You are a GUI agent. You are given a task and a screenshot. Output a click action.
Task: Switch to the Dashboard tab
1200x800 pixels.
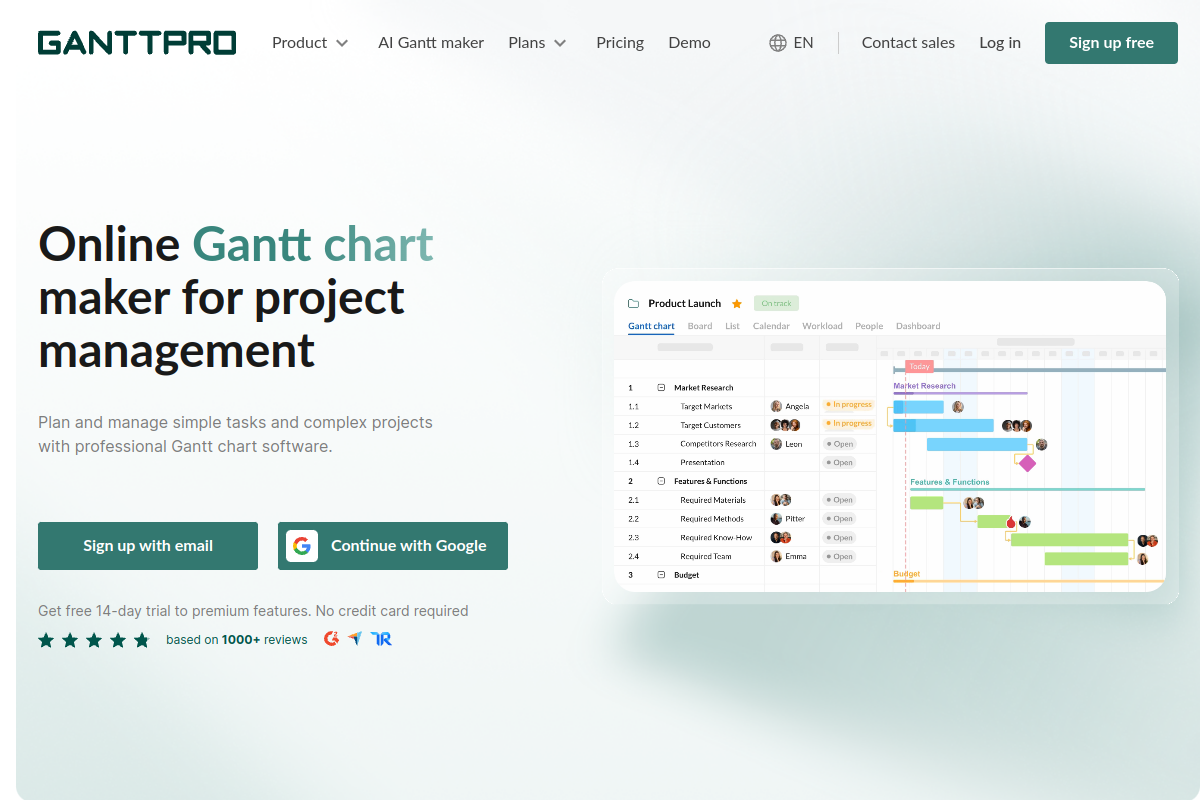(918, 326)
